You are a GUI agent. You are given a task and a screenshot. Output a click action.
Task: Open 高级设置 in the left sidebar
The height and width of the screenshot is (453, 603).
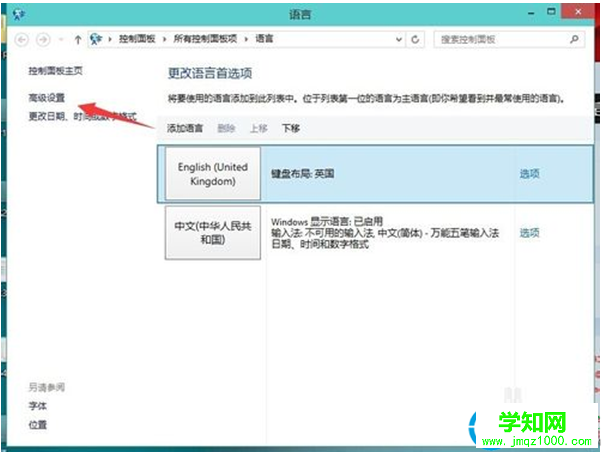pyautogui.click(x=47, y=98)
